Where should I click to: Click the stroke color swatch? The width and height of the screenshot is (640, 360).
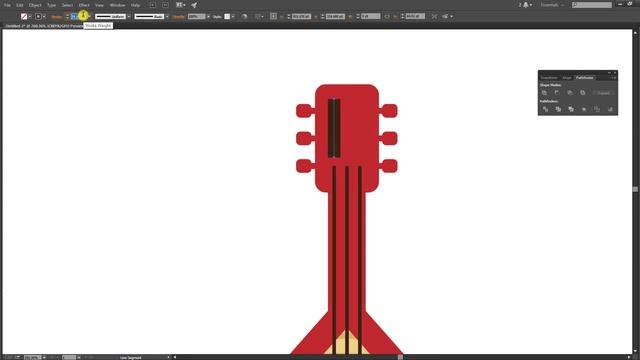(38, 16)
